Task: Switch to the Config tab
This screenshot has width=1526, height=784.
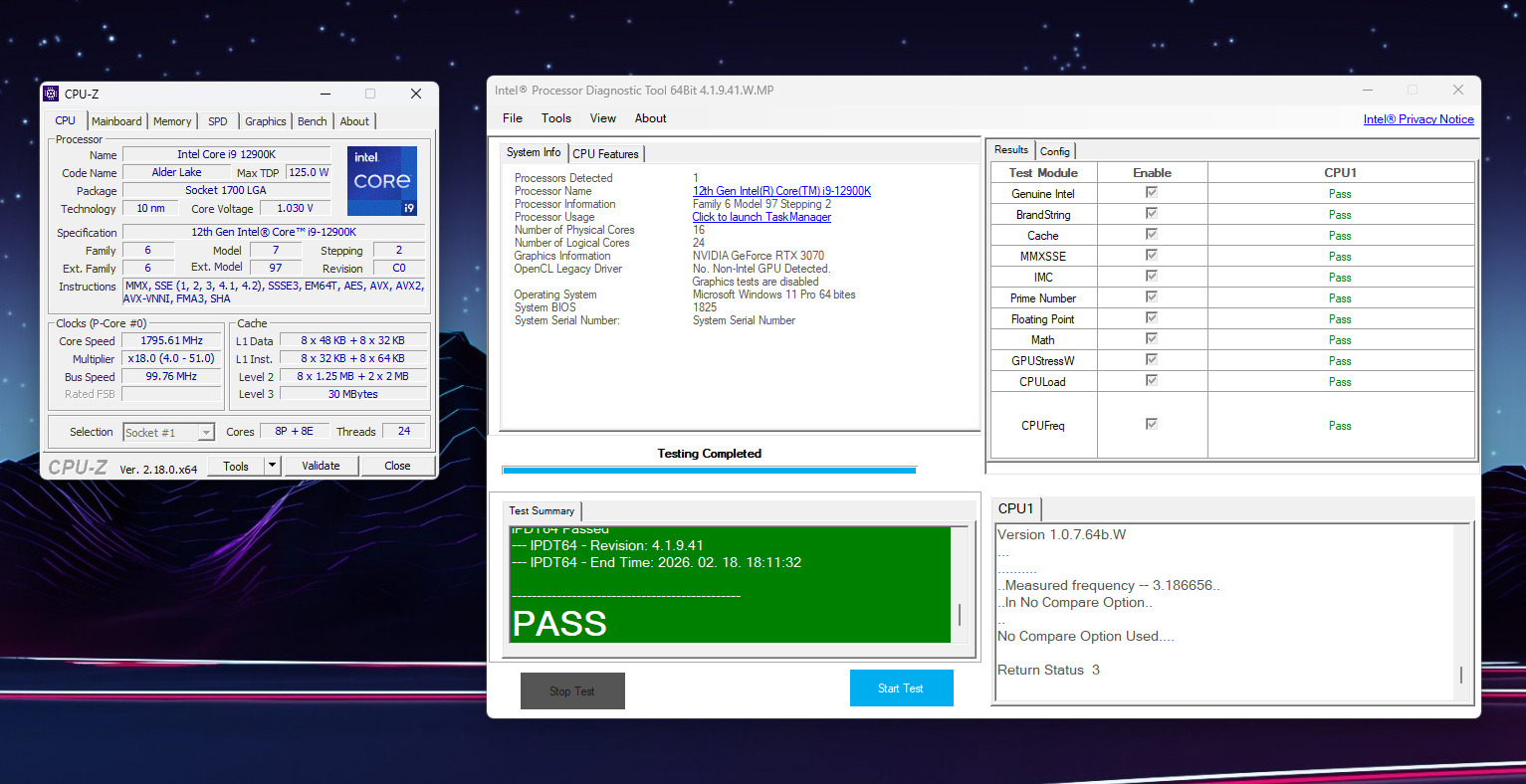Action: (x=1055, y=151)
